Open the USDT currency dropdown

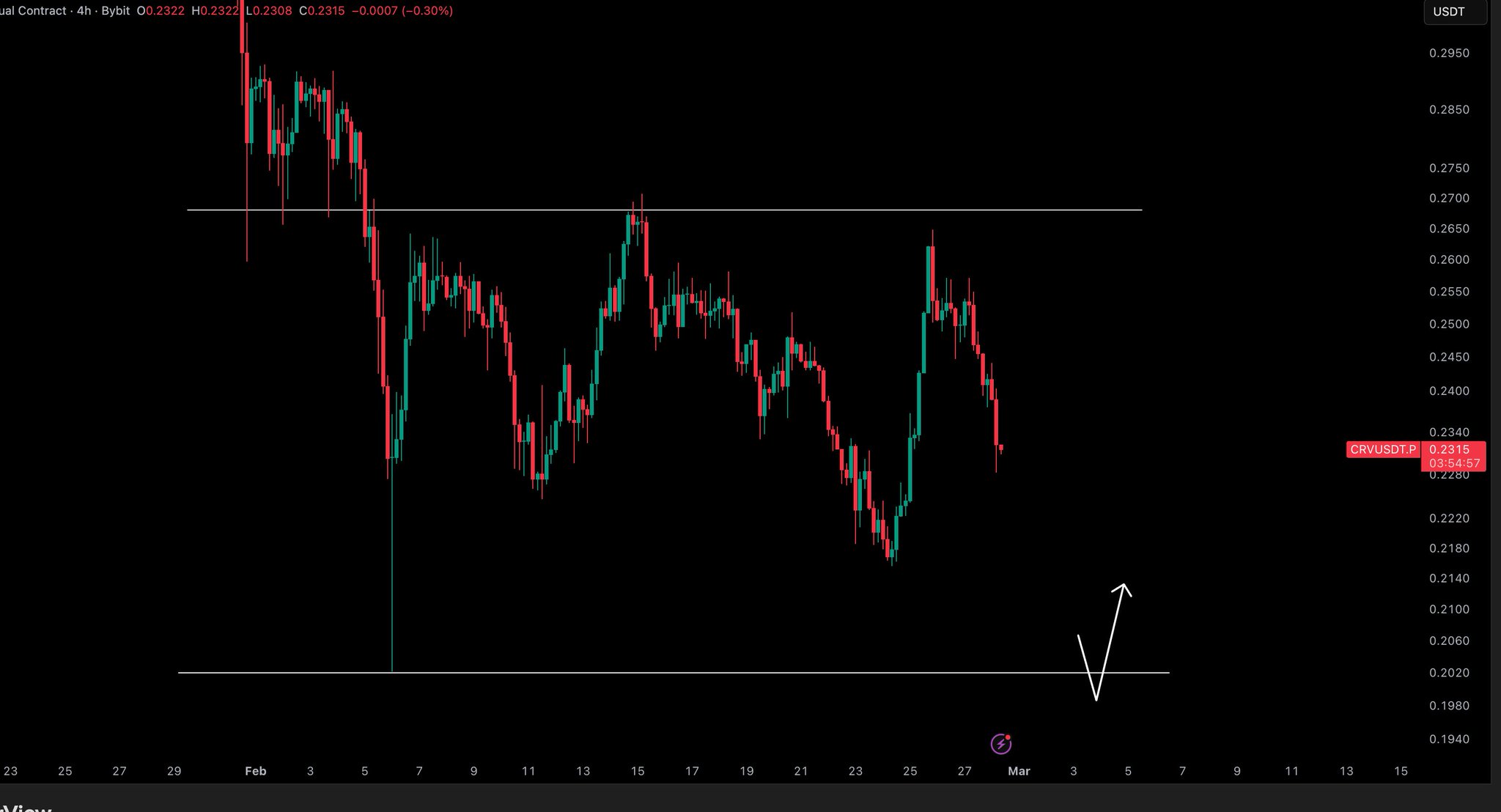coord(1454,12)
